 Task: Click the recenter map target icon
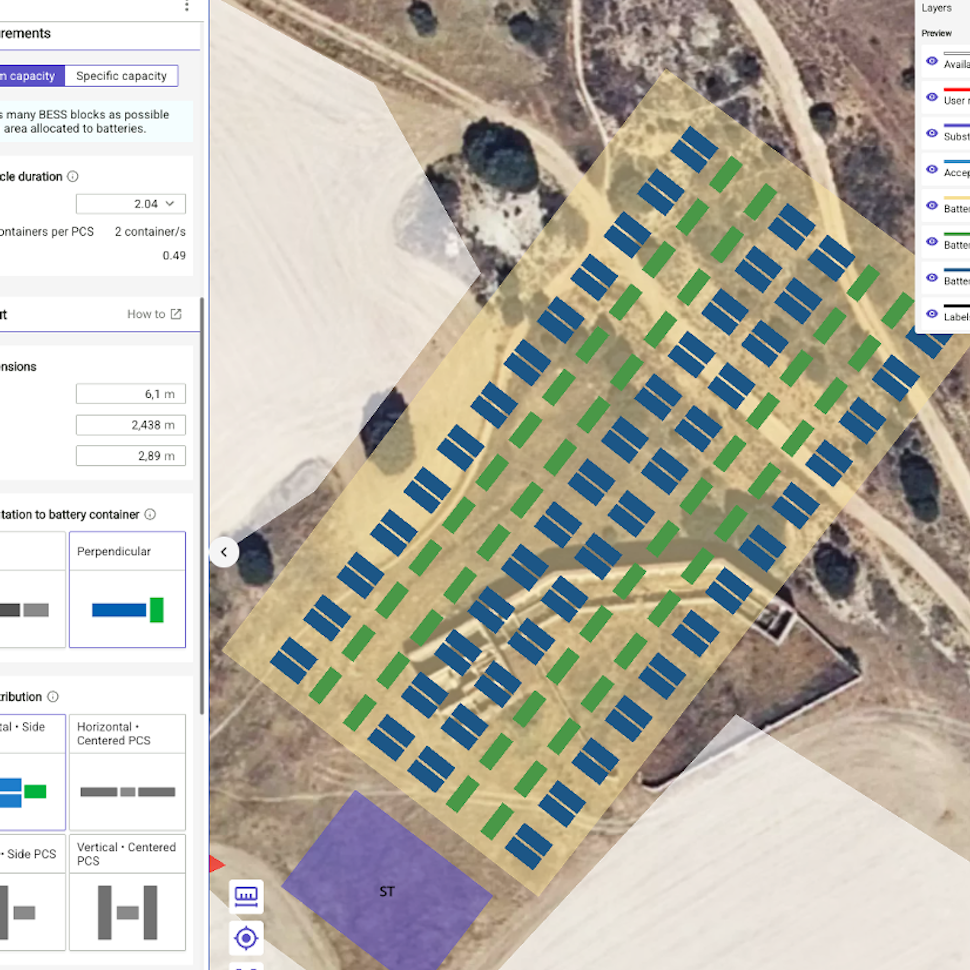[246, 938]
